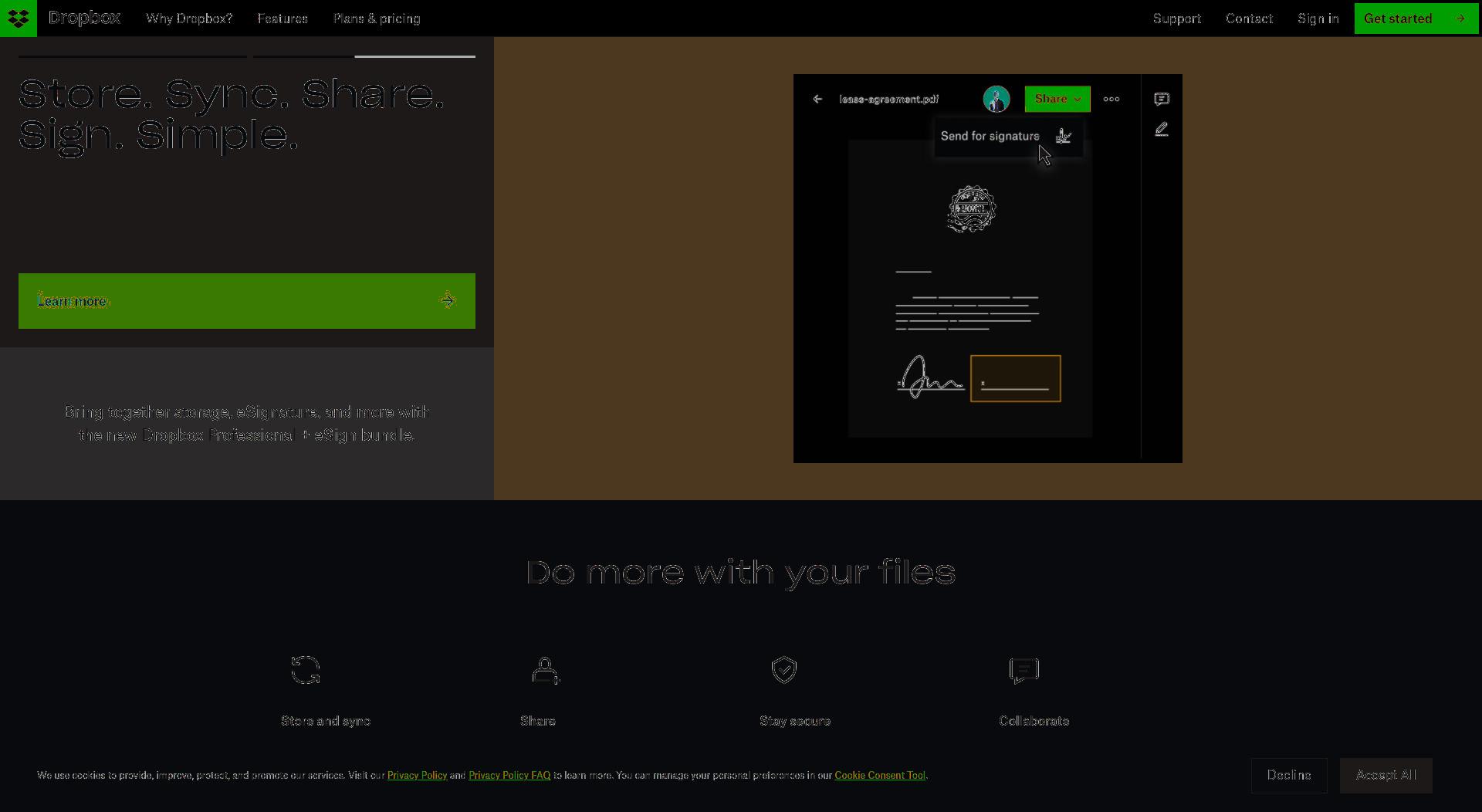Click the orange signature field box

click(1016, 378)
